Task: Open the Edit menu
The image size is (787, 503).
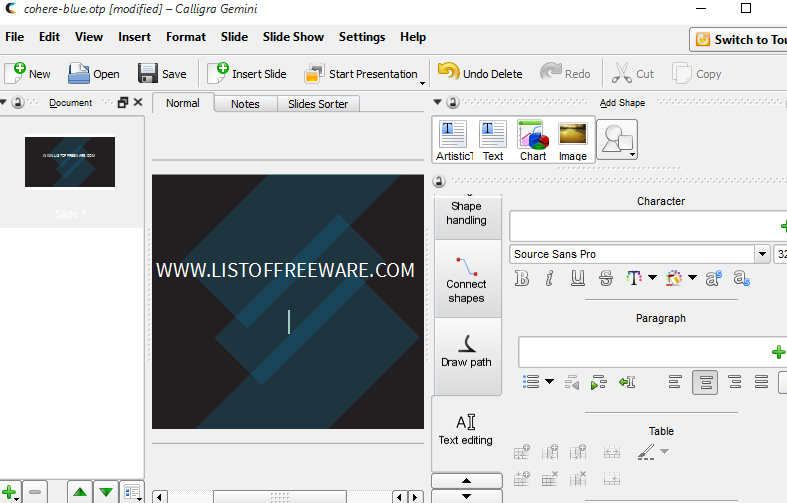Action: 49,37
